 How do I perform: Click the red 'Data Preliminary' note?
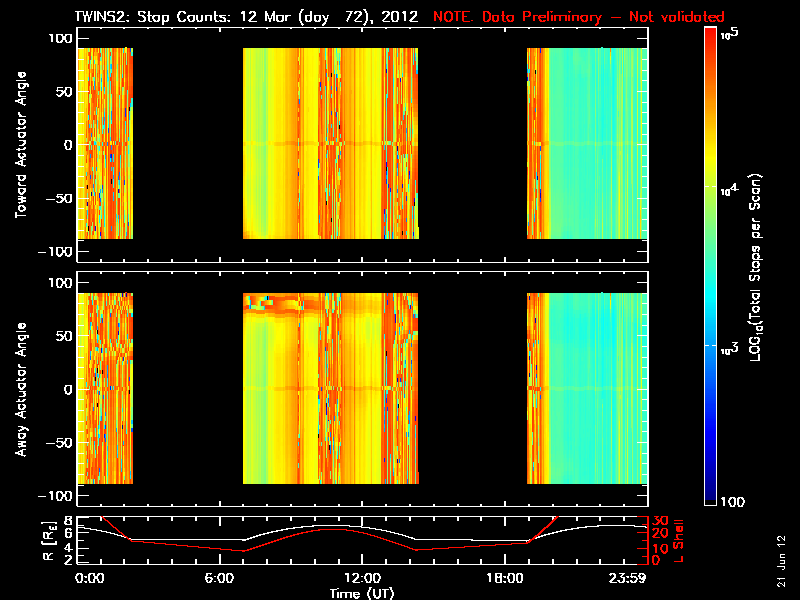(x=578, y=17)
